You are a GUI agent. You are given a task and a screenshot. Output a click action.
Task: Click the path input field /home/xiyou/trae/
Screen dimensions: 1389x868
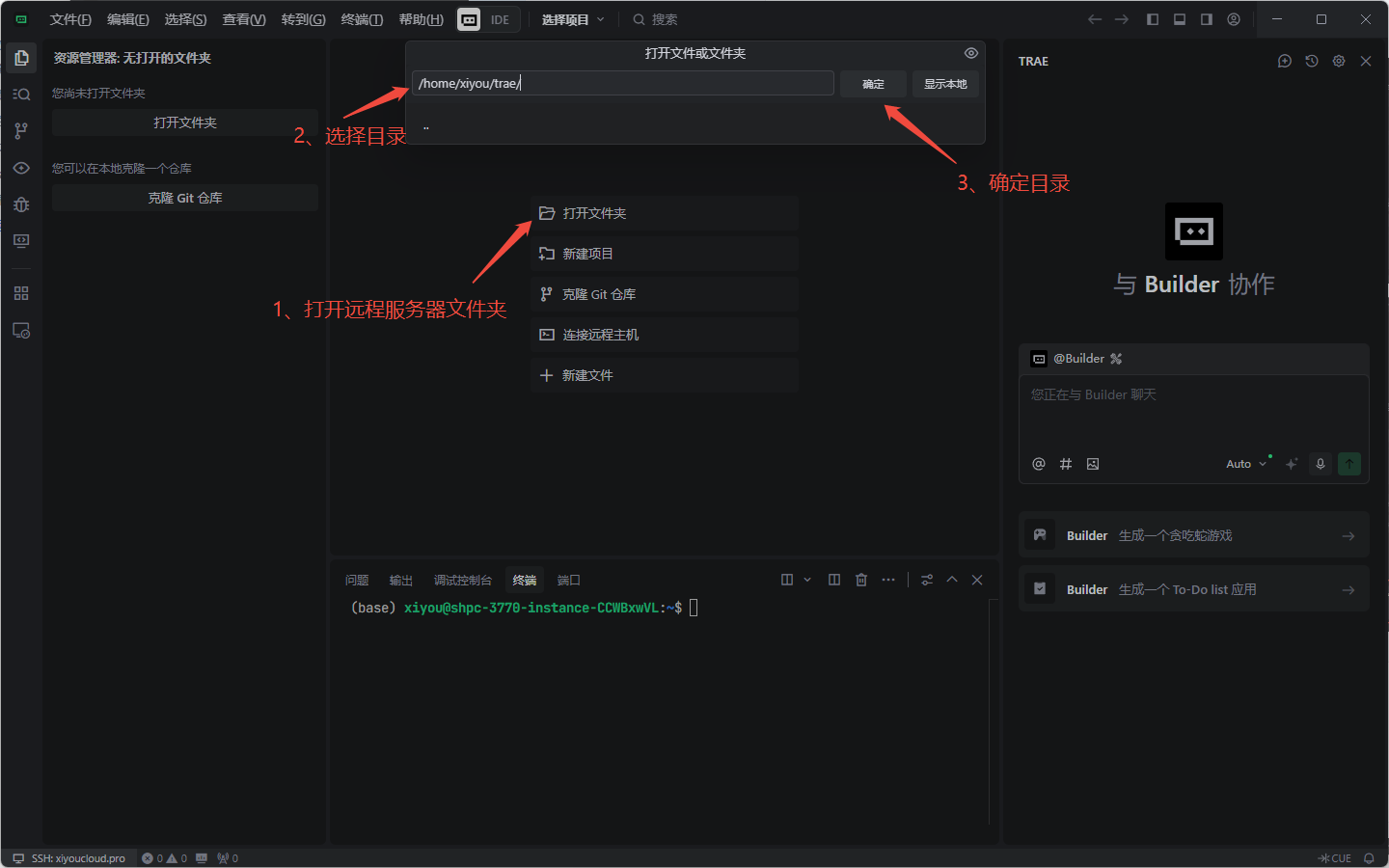[x=623, y=83]
